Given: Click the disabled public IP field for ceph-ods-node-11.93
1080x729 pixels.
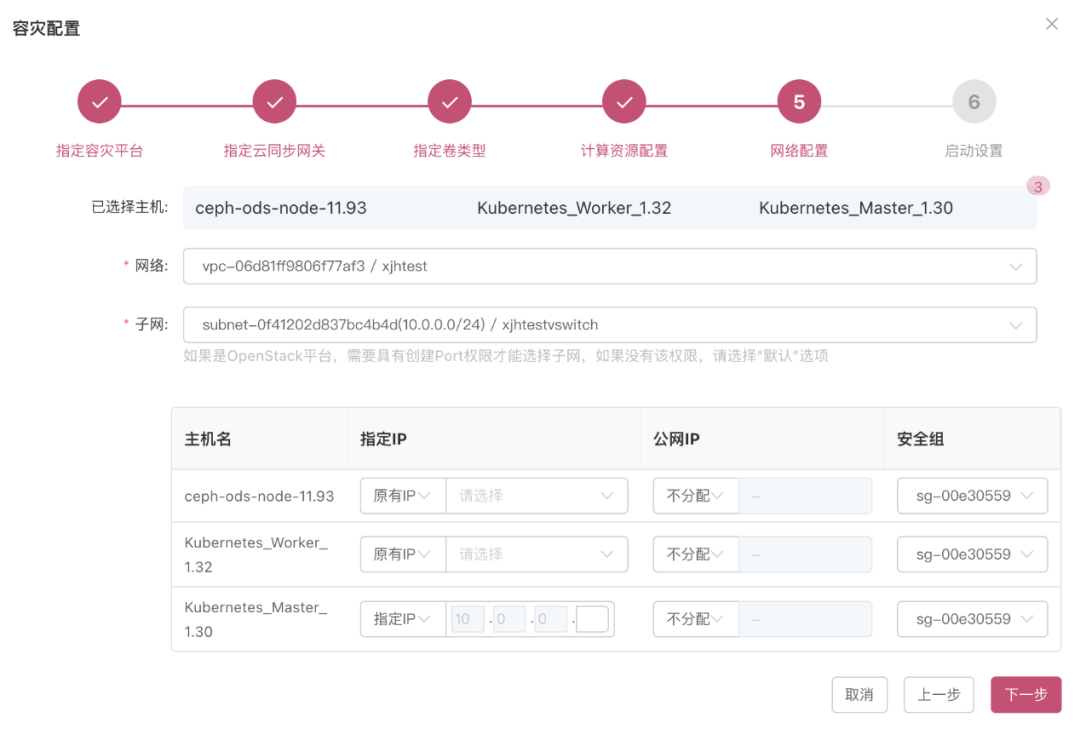Looking at the screenshot, I should coord(805,495).
